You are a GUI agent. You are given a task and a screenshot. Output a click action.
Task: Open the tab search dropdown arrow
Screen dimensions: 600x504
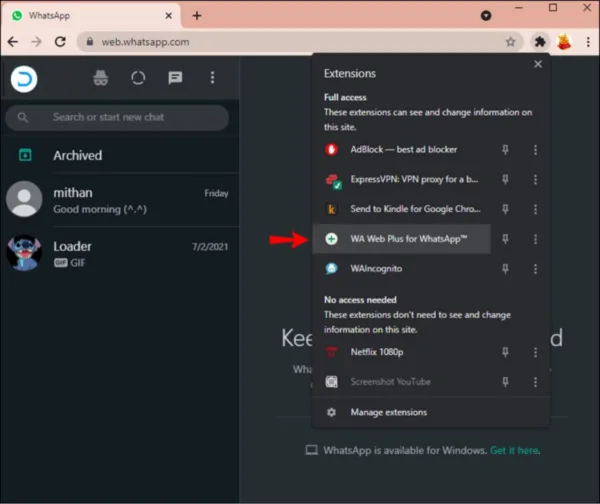point(486,16)
